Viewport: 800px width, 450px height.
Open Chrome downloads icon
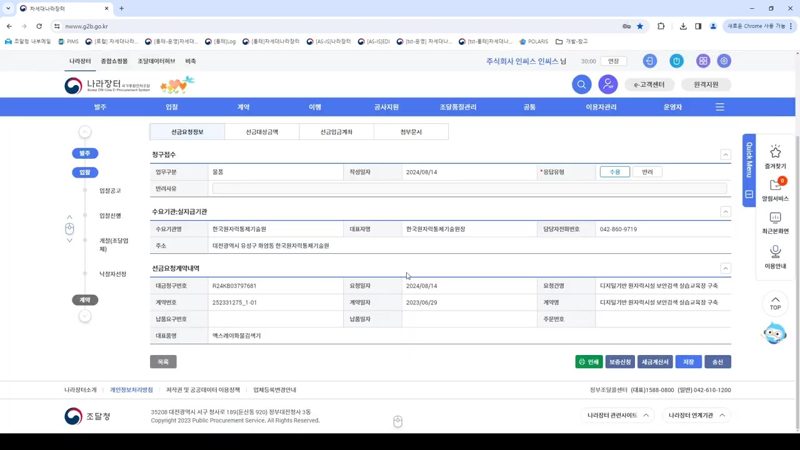[x=683, y=26]
